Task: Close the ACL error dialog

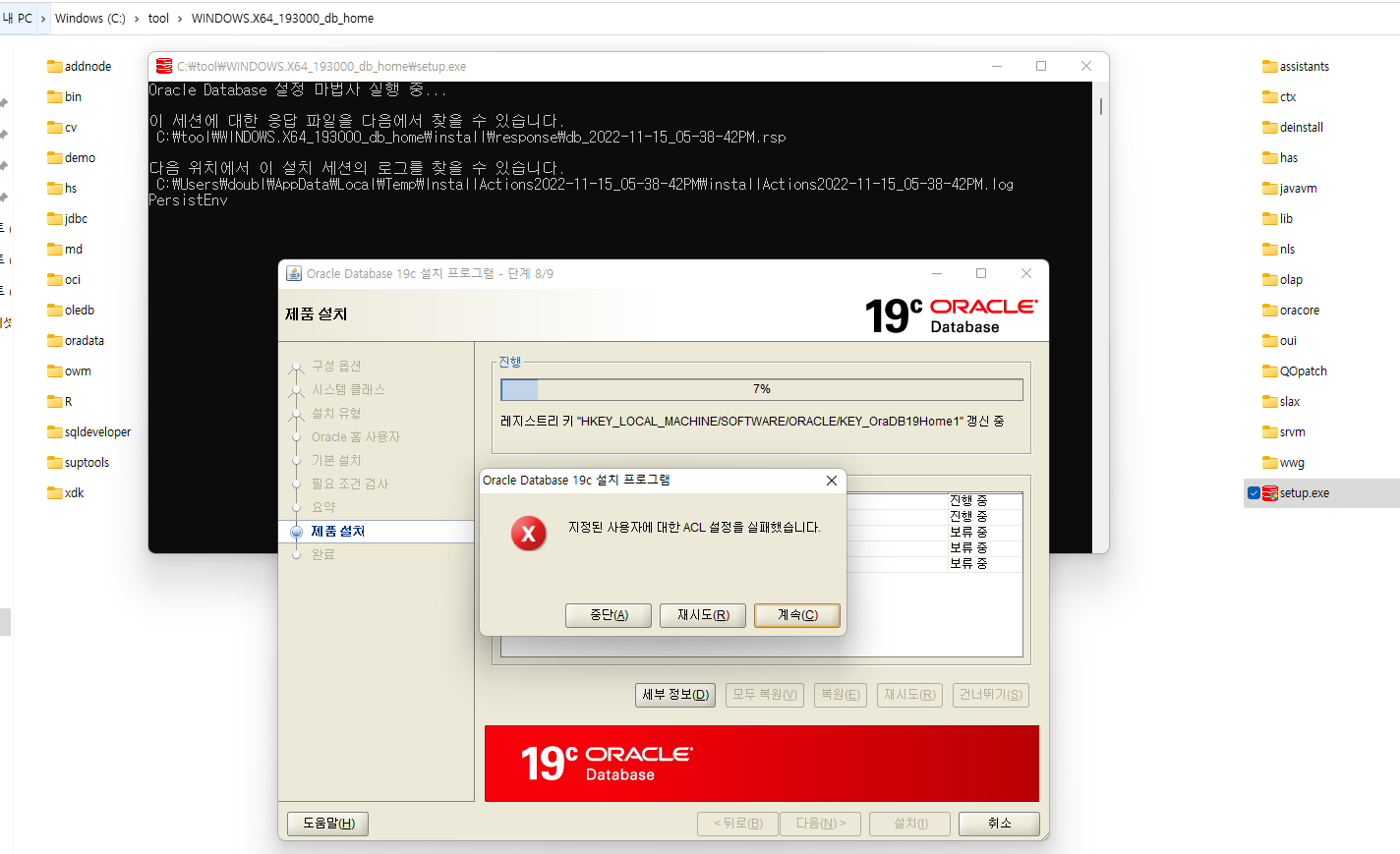Action: pyautogui.click(x=832, y=481)
